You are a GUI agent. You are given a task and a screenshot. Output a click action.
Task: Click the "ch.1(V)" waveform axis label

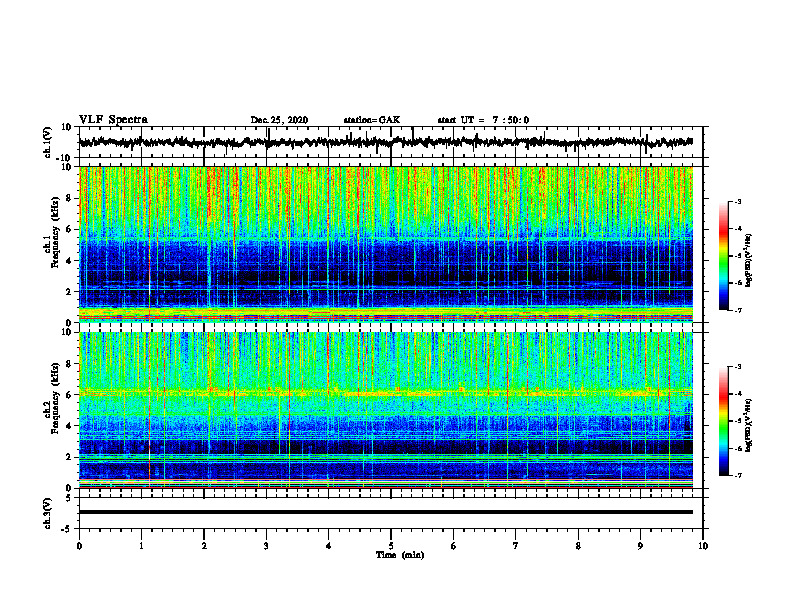click(47, 142)
